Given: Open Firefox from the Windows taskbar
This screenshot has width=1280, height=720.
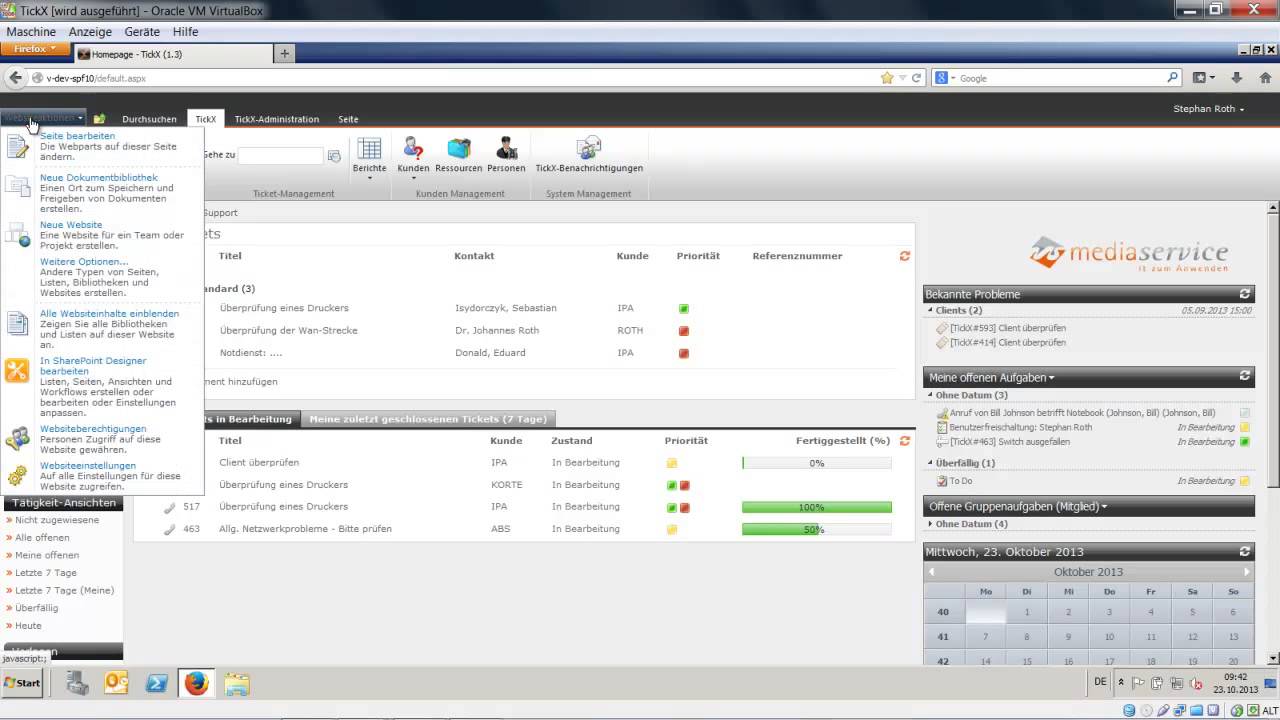Looking at the screenshot, I should [196, 683].
